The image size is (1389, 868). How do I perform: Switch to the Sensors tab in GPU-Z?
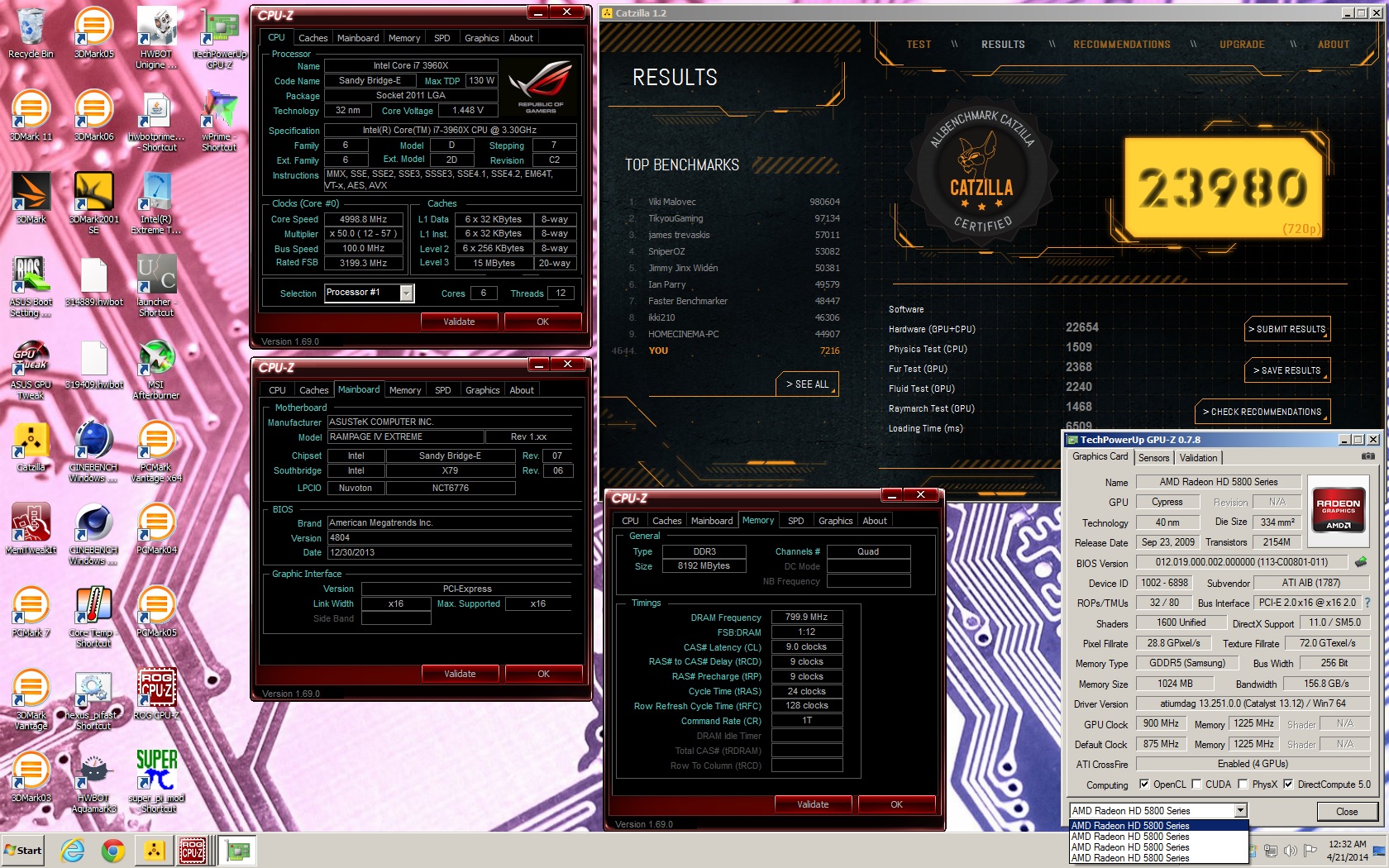[1153, 458]
